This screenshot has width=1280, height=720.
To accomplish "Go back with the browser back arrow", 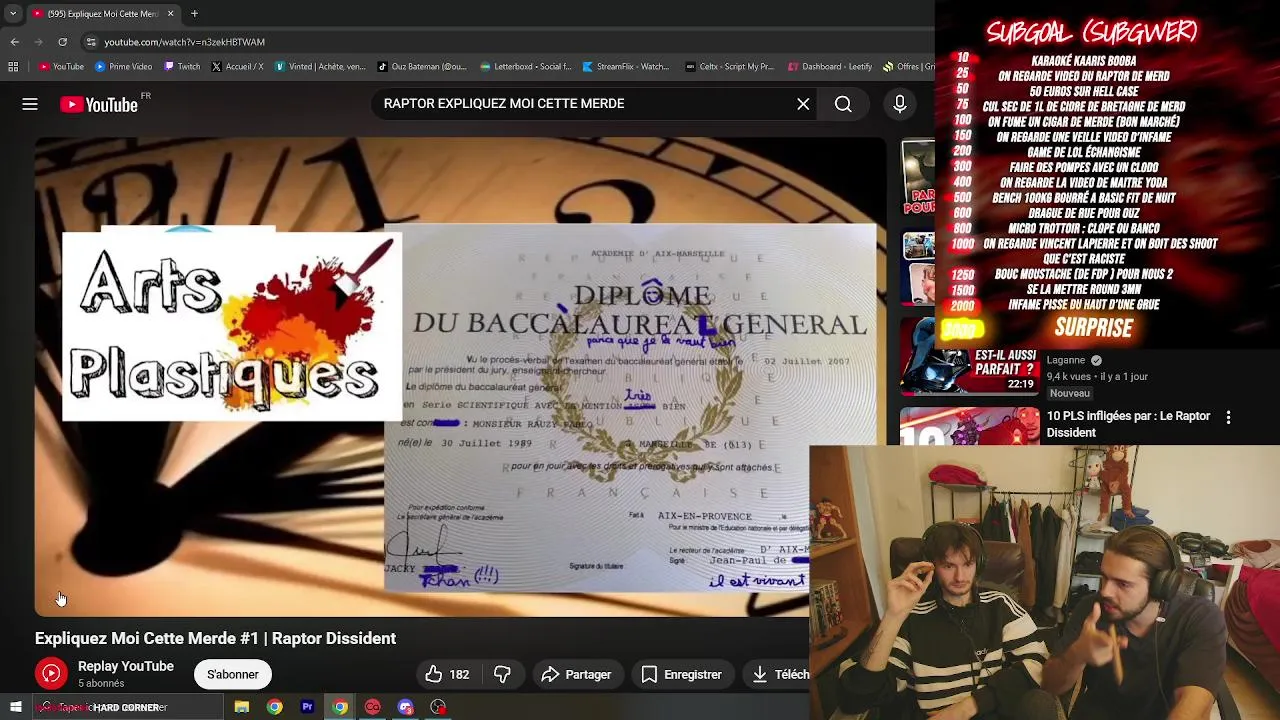I will pyautogui.click(x=14, y=42).
